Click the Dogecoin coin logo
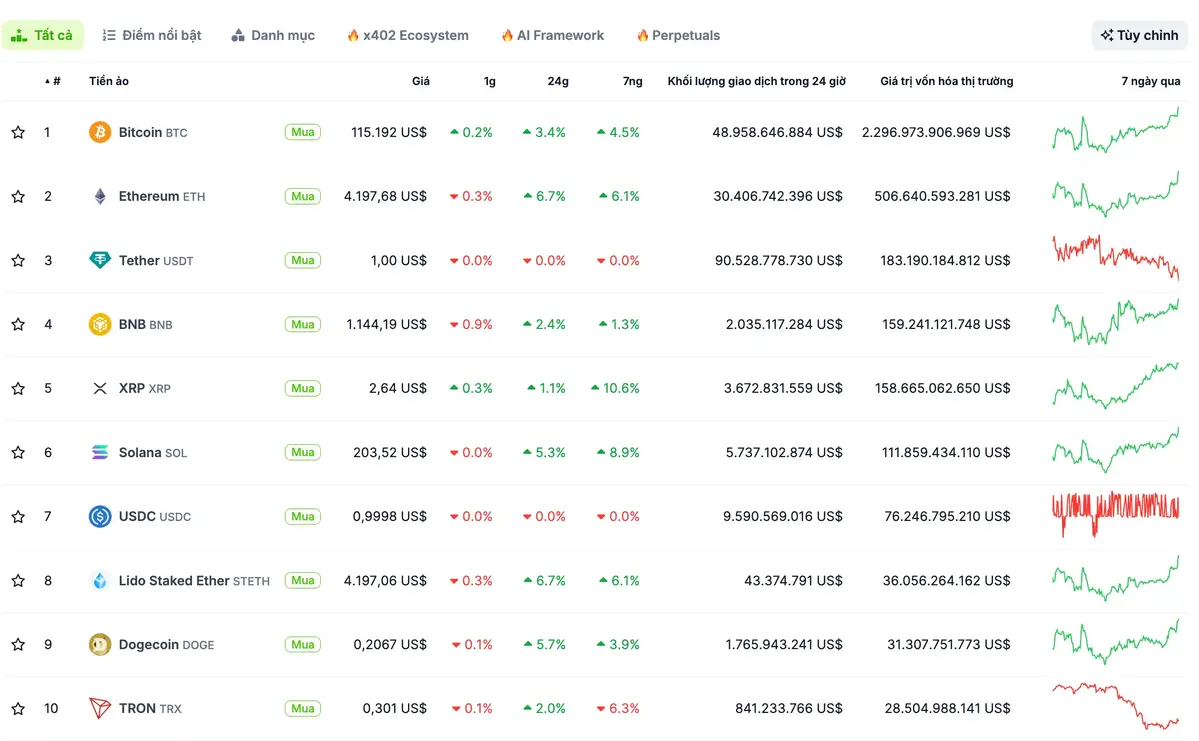This screenshot has width=1199, height=741. point(99,644)
